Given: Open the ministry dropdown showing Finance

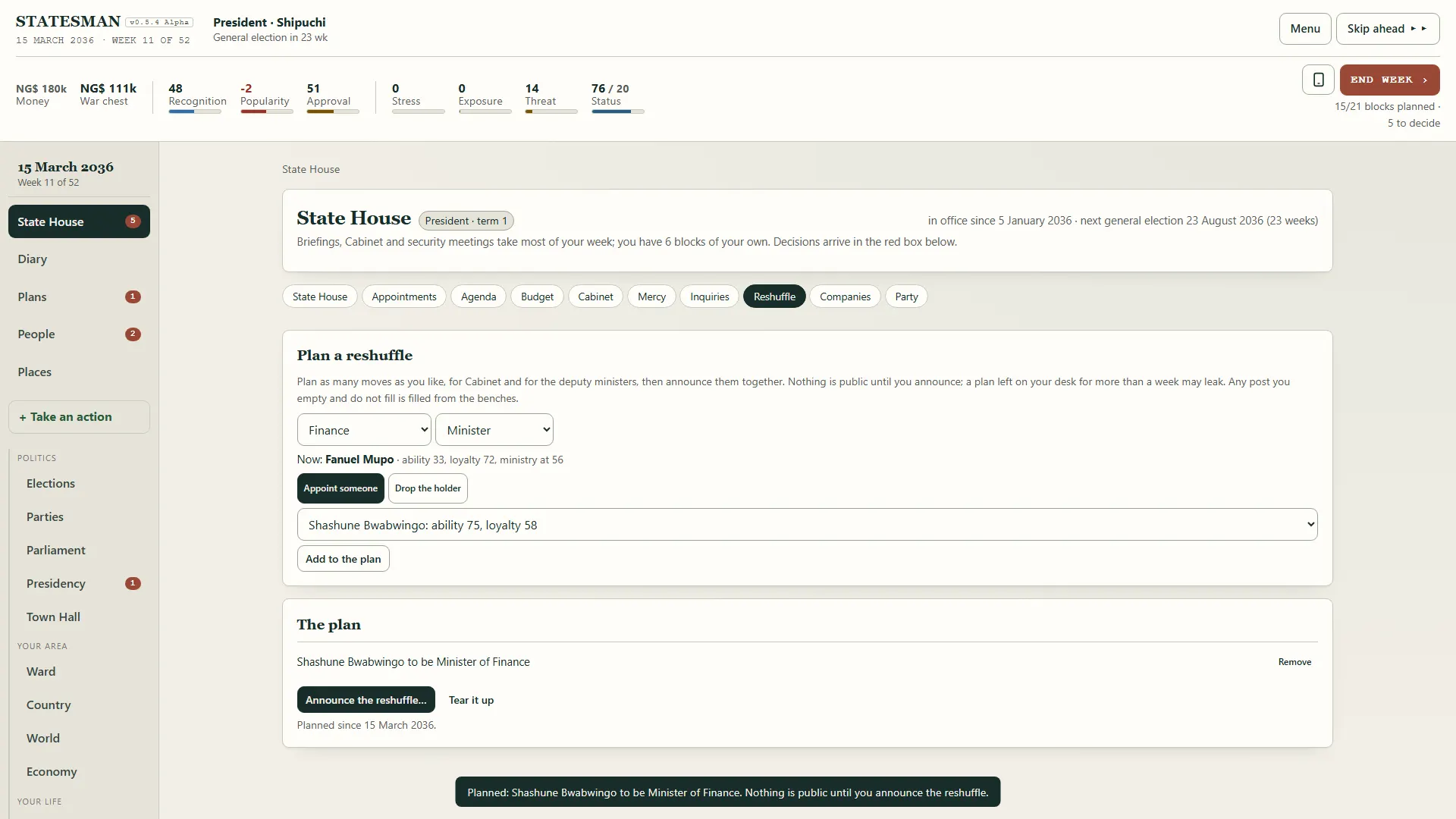Looking at the screenshot, I should [x=364, y=430].
